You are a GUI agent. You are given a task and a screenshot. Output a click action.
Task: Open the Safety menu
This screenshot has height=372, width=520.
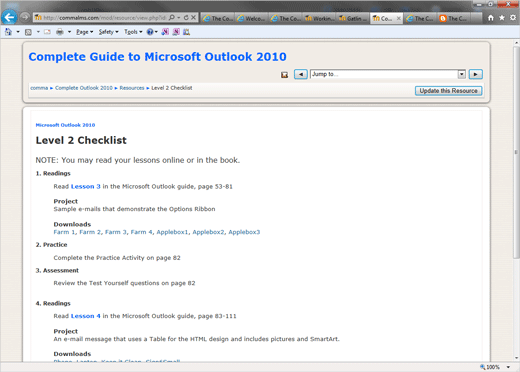tap(108, 32)
